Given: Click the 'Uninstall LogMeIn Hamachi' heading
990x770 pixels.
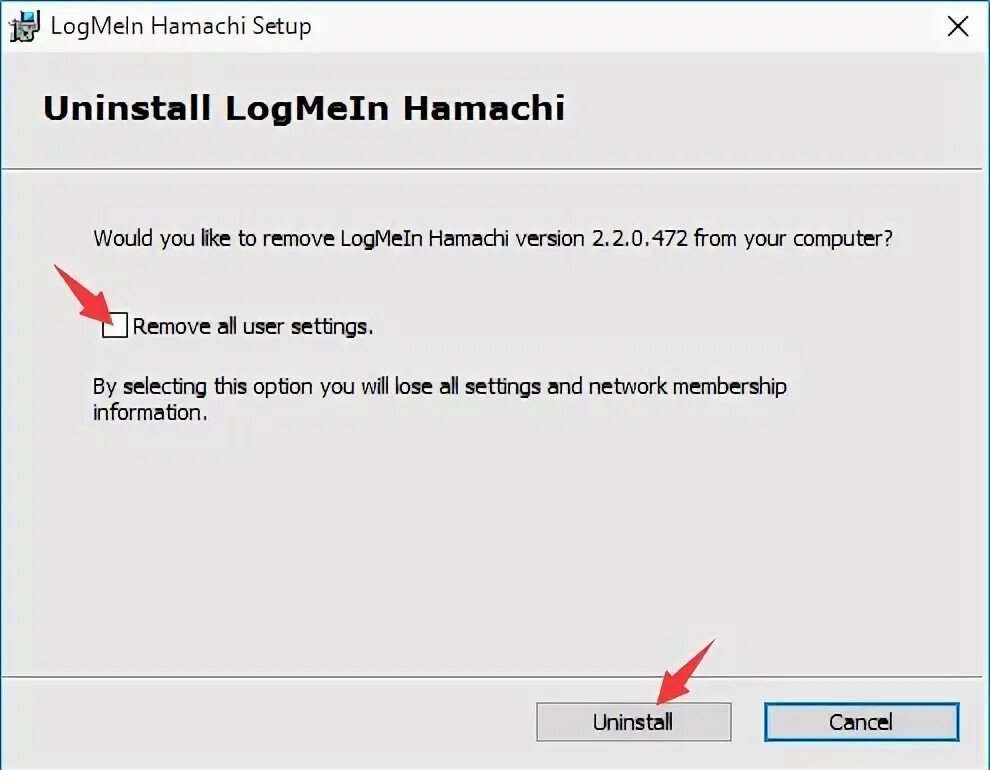Looking at the screenshot, I should 304,108.
